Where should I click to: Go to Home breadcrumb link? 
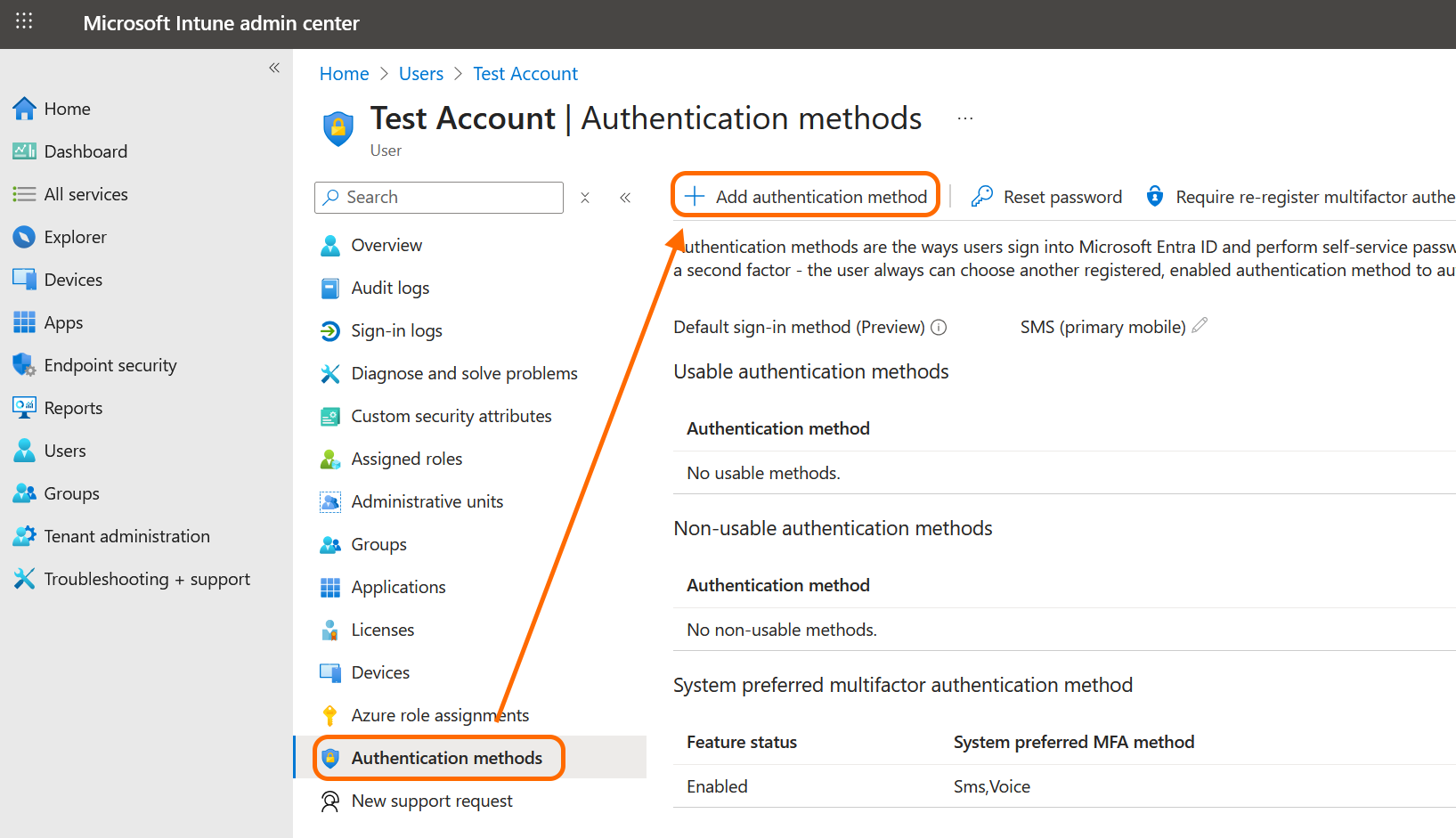(x=344, y=74)
